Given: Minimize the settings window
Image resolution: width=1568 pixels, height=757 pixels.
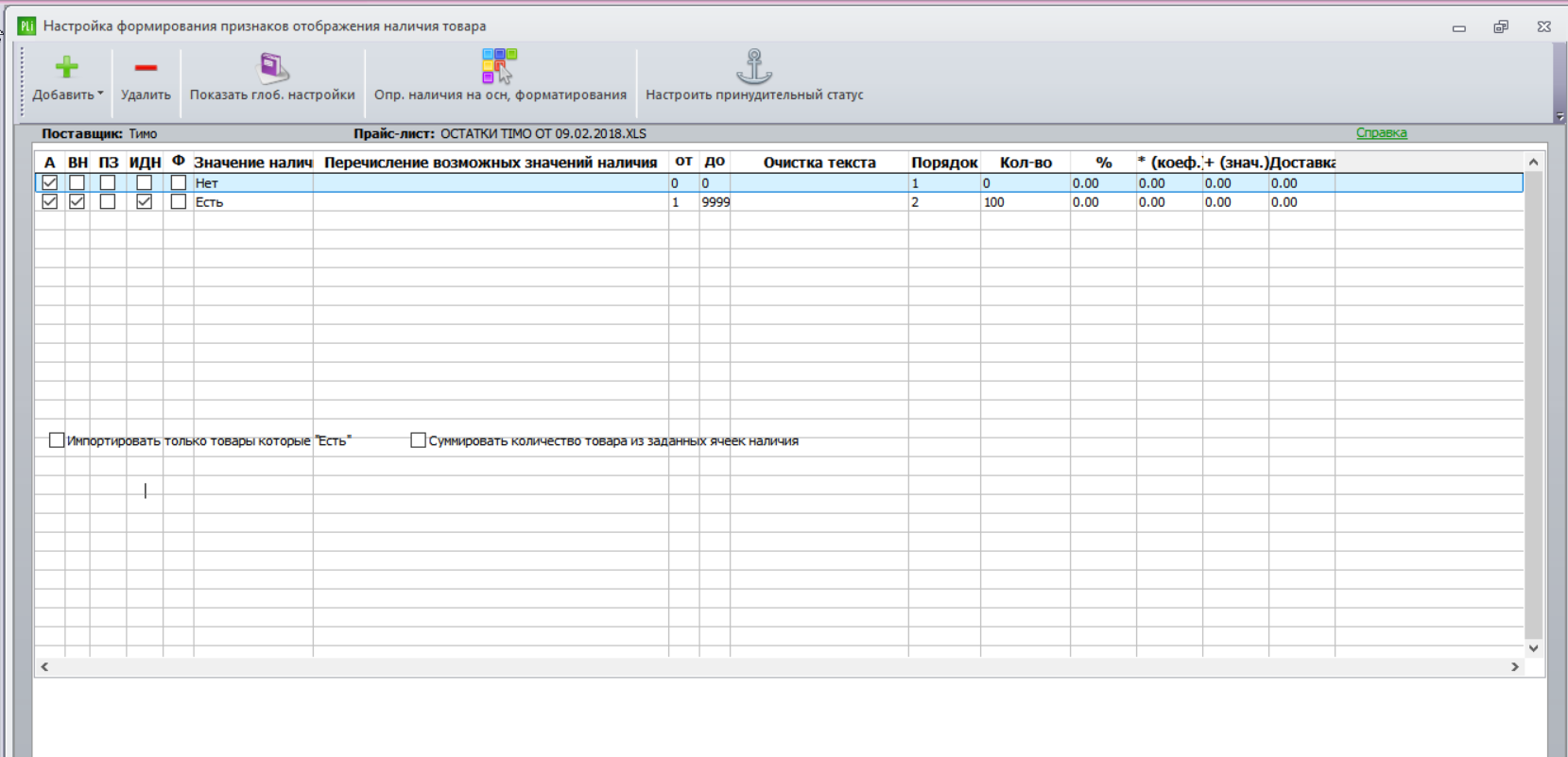Looking at the screenshot, I should [x=1458, y=26].
